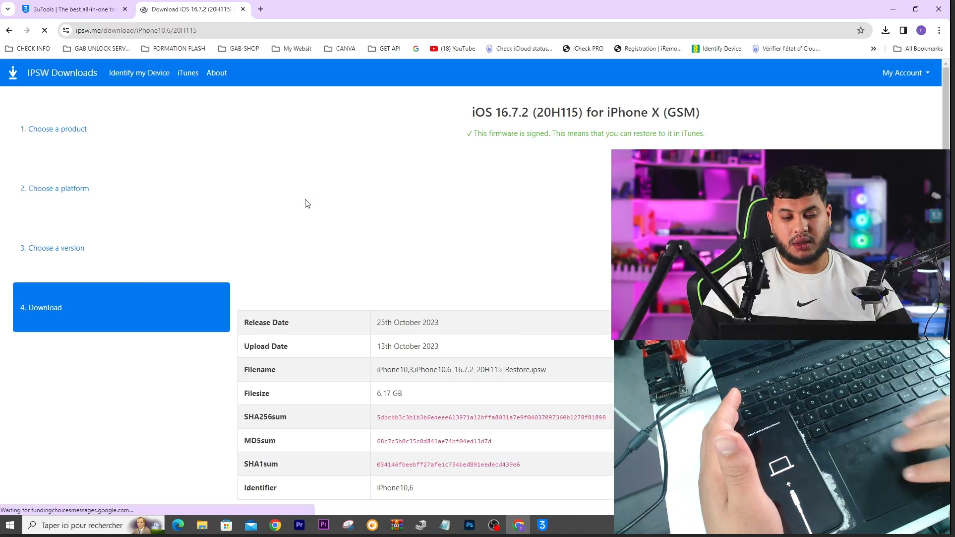955x537 pixels.
Task: Select step 4. Download
Action: pos(121,307)
